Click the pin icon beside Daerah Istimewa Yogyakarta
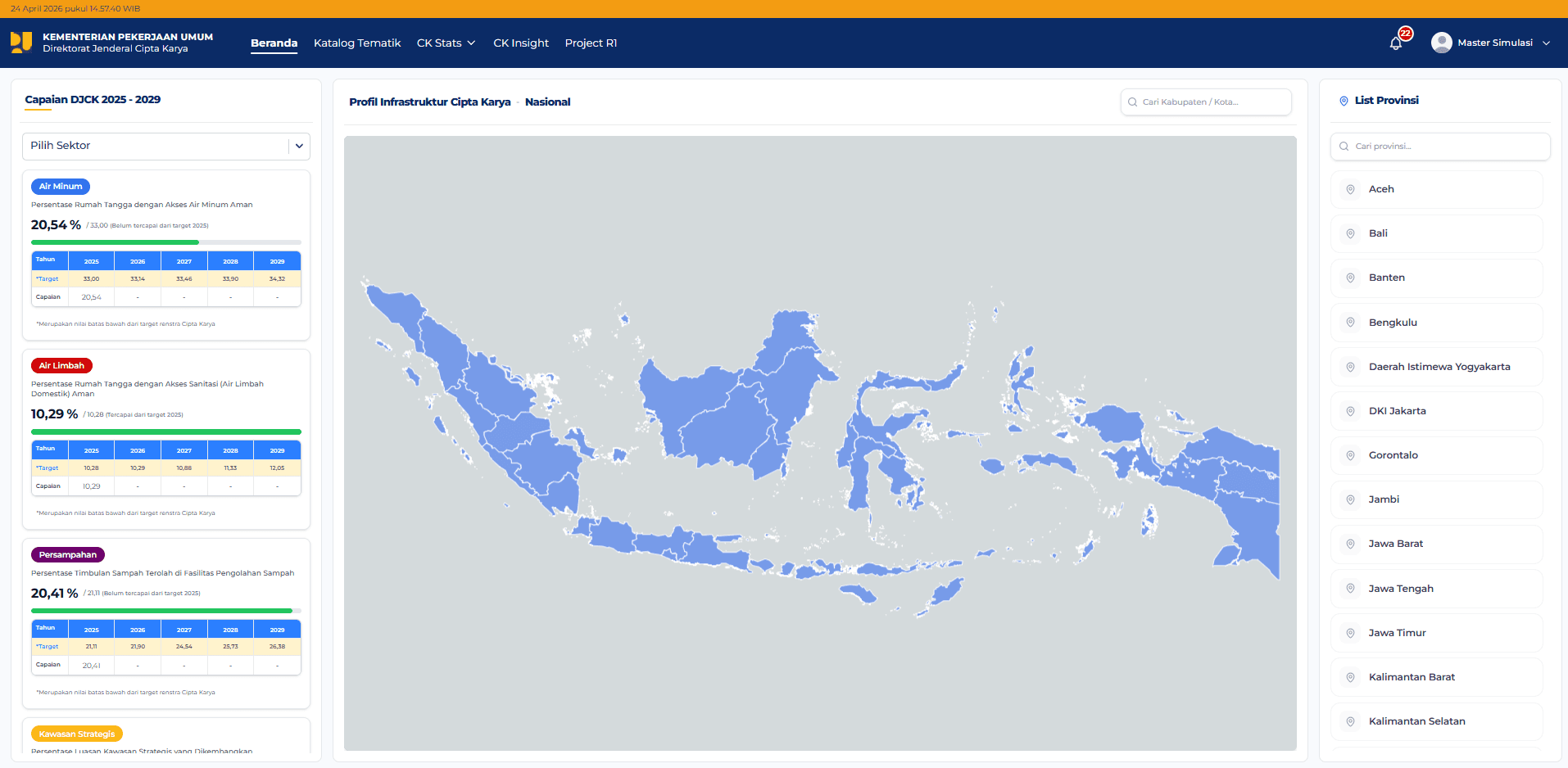This screenshot has width=1568, height=768. click(x=1350, y=367)
